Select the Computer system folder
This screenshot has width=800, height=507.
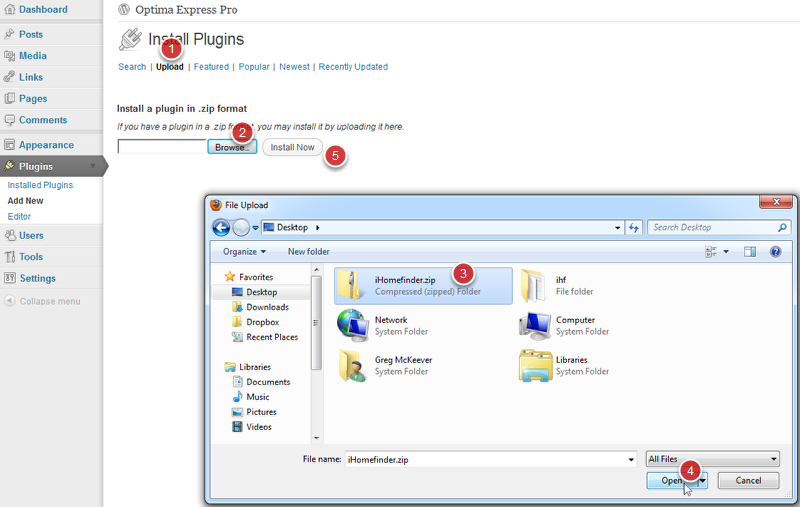coord(564,325)
